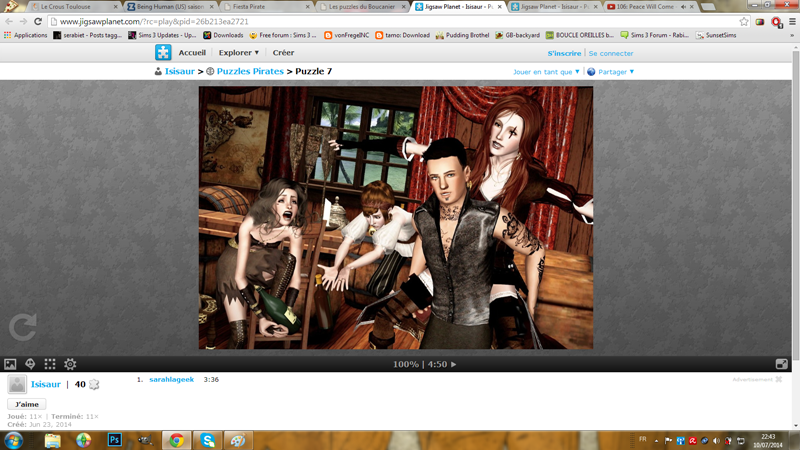Open the Créer menu item
Screen dimensions: 800x450
click(283, 53)
